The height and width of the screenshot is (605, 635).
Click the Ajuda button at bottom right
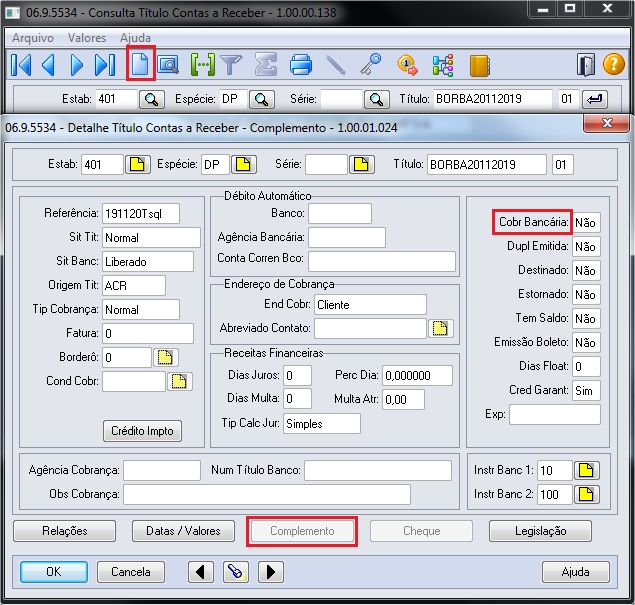point(575,572)
